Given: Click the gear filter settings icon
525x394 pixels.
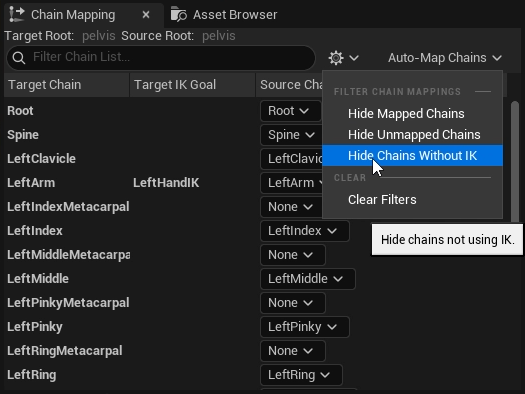Looking at the screenshot, I should pyautogui.click(x=336, y=58).
